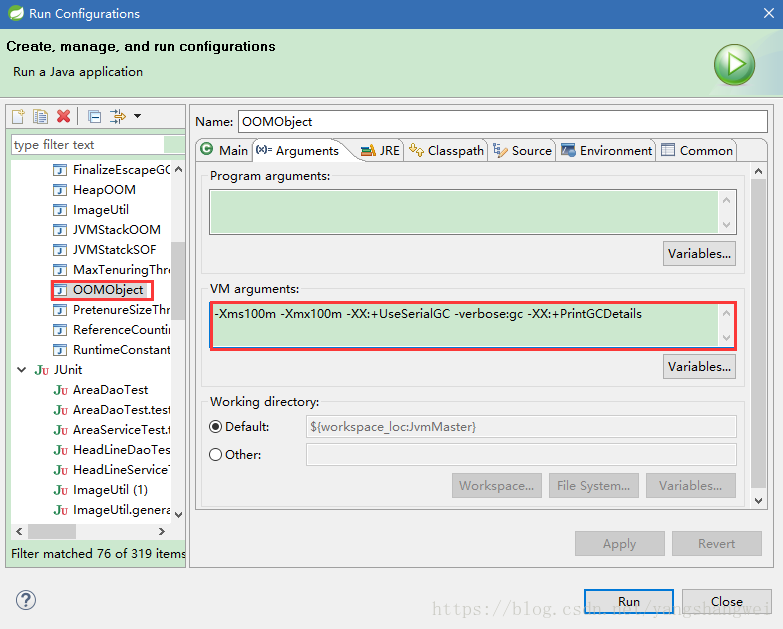Open the Classpath tab

tap(446, 150)
